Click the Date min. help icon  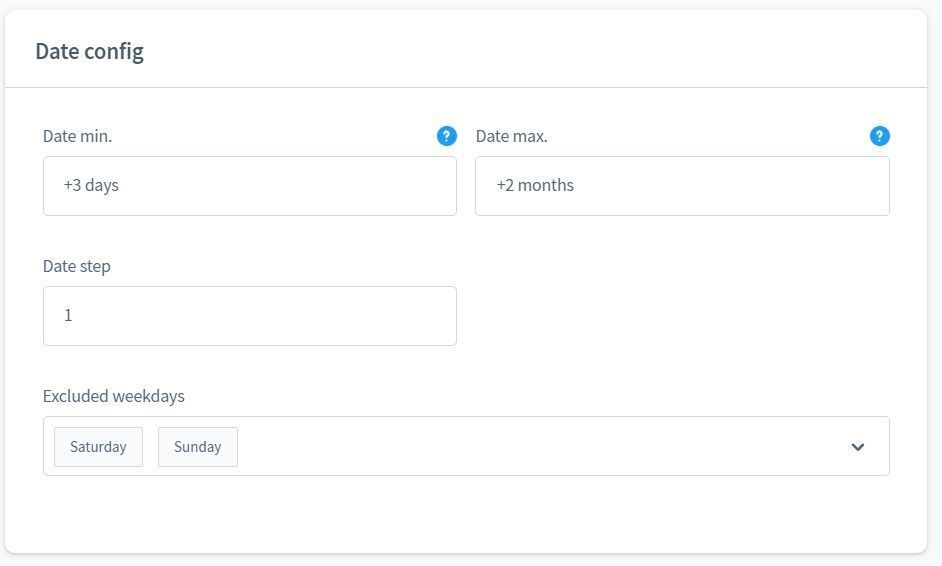pyautogui.click(x=447, y=136)
